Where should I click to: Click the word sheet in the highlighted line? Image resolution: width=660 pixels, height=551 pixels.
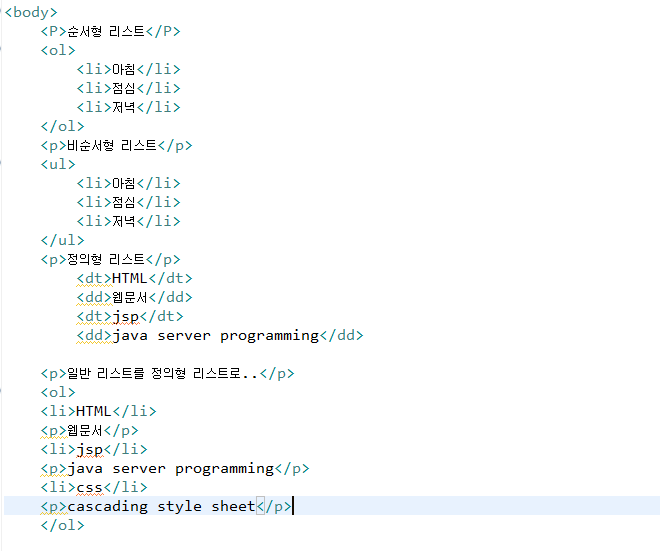click(233, 506)
